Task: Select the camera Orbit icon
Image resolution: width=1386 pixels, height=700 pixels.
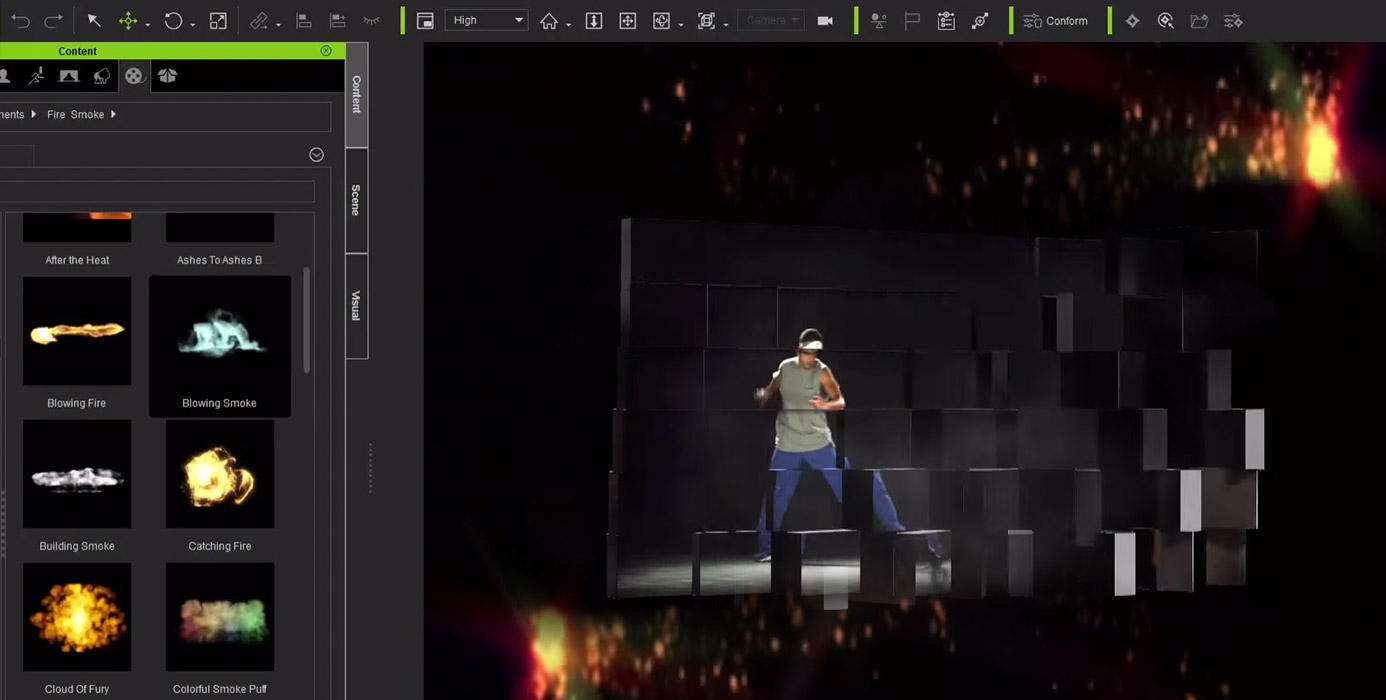Action: pyautogui.click(x=661, y=20)
